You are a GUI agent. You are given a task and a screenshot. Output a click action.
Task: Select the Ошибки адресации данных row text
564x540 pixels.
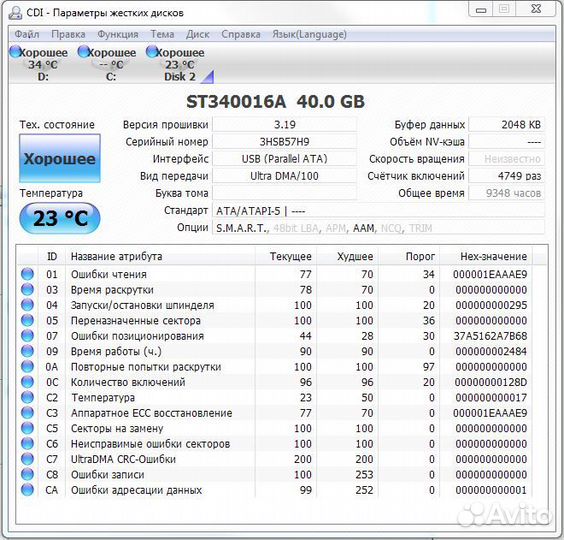136,490
